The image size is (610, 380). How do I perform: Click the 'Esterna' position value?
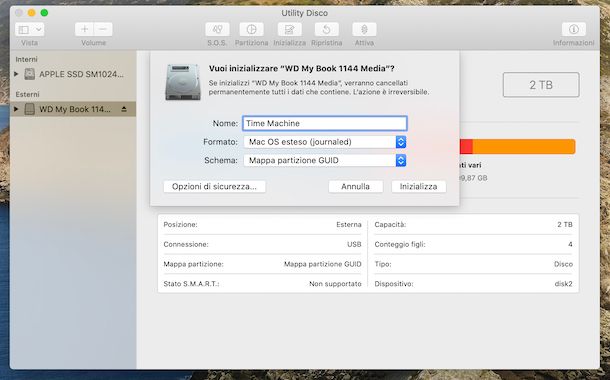click(349, 224)
